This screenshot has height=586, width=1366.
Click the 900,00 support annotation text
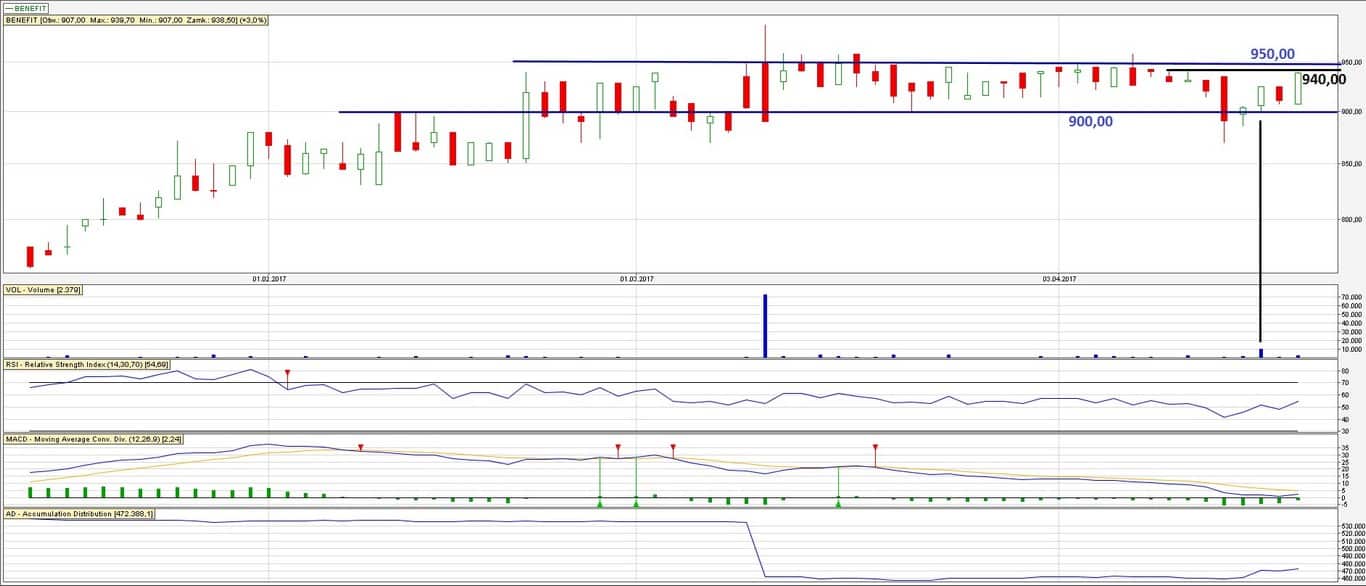pyautogui.click(x=1090, y=121)
